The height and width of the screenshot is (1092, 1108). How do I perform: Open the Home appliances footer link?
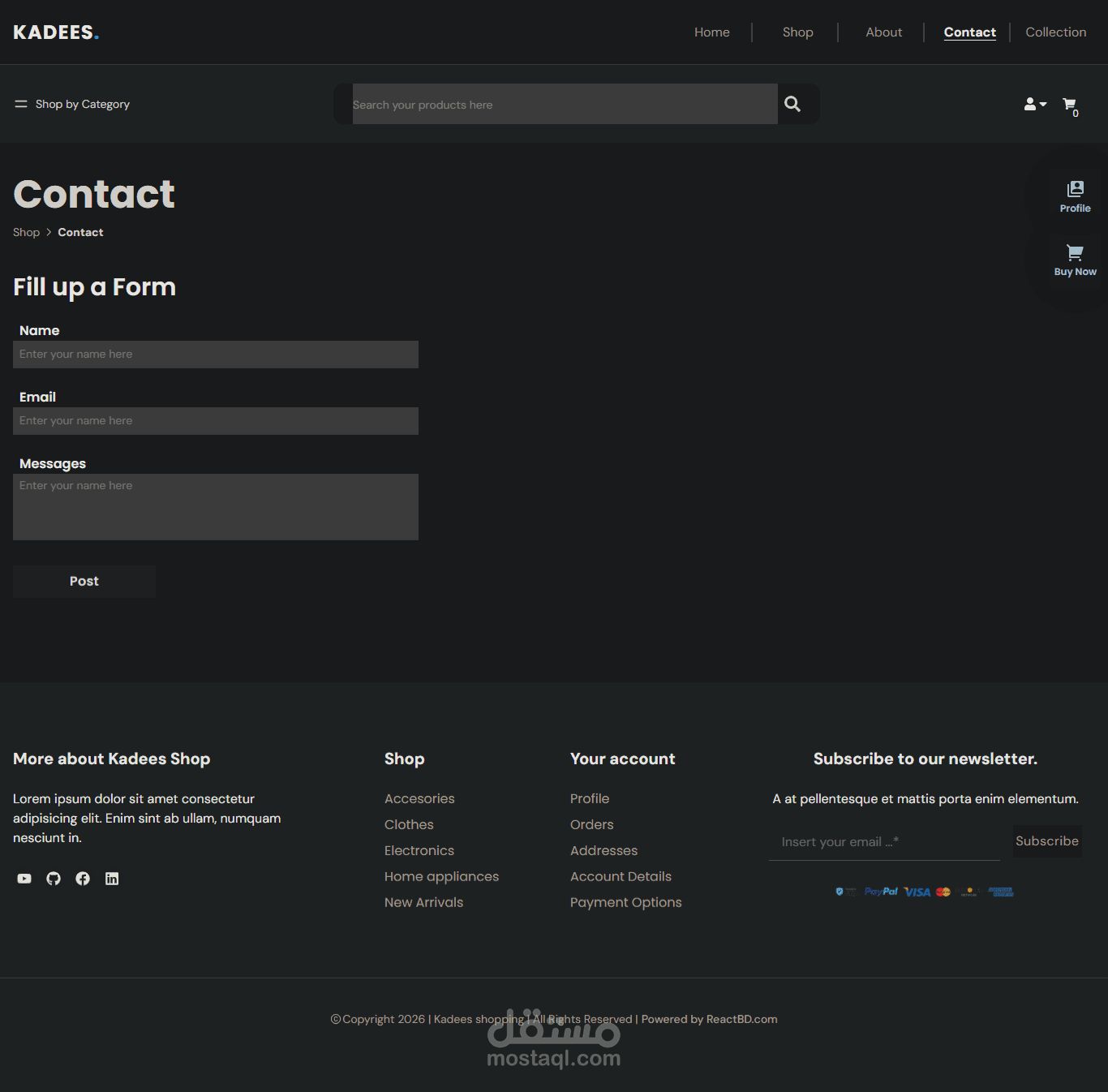click(441, 877)
